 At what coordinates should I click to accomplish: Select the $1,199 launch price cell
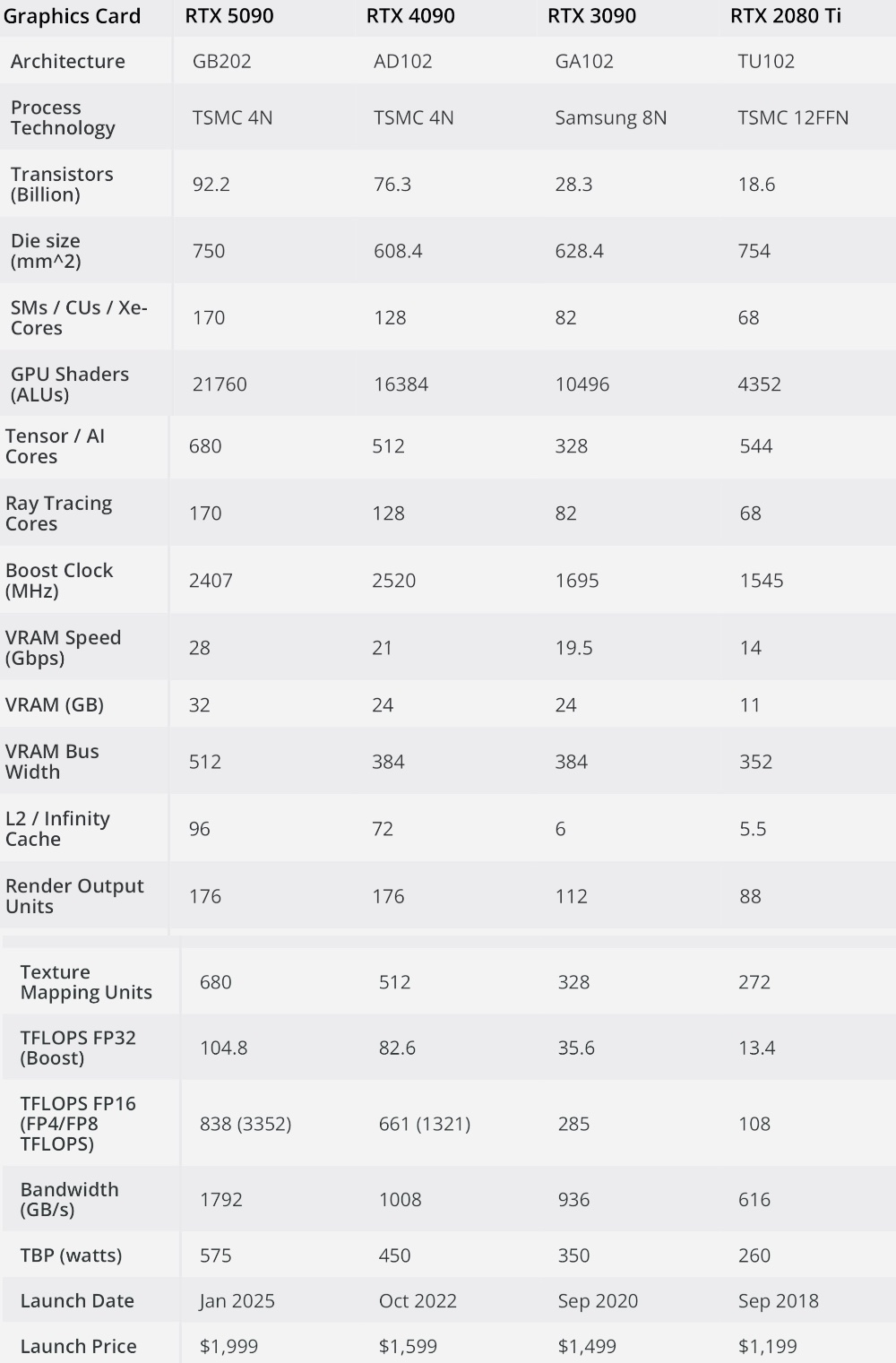768,1346
